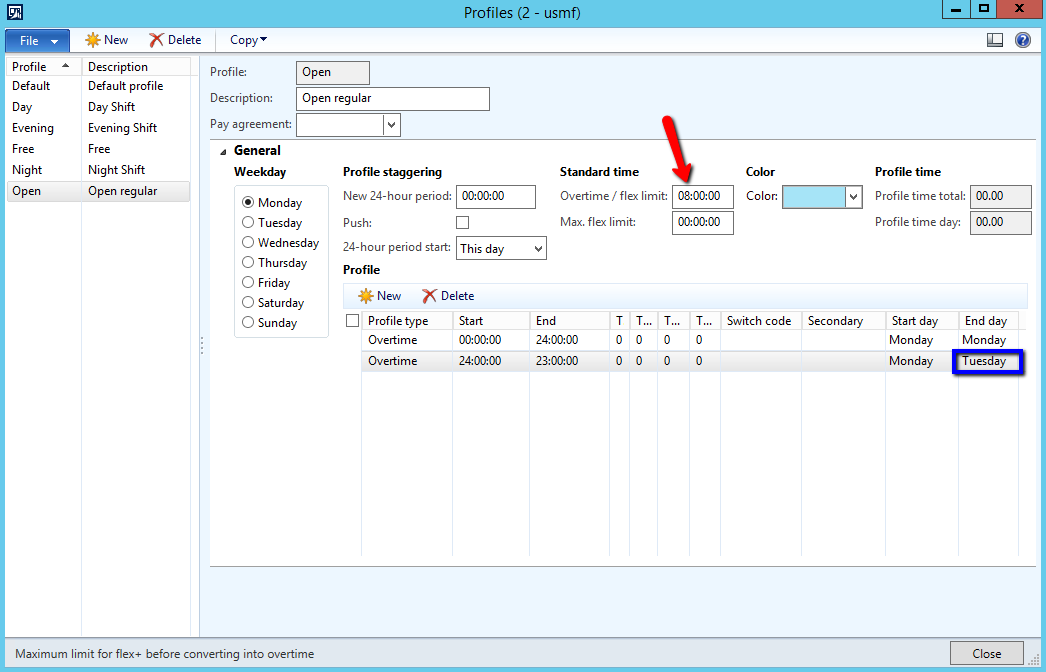This screenshot has width=1046, height=672.
Task: Click the application icon in title bar
Action: [x=15, y=12]
